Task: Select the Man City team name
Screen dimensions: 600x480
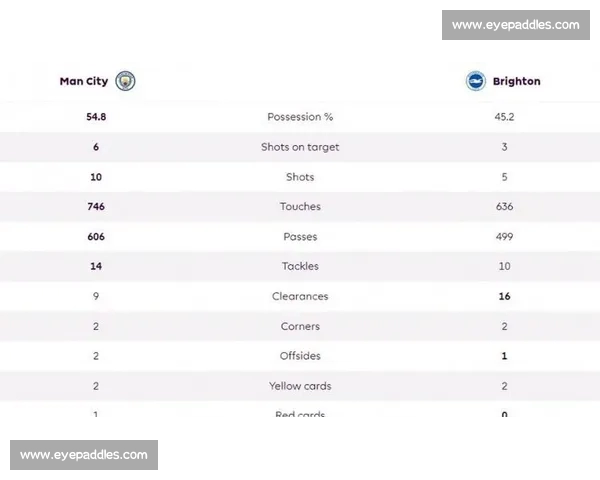Action: (x=84, y=81)
